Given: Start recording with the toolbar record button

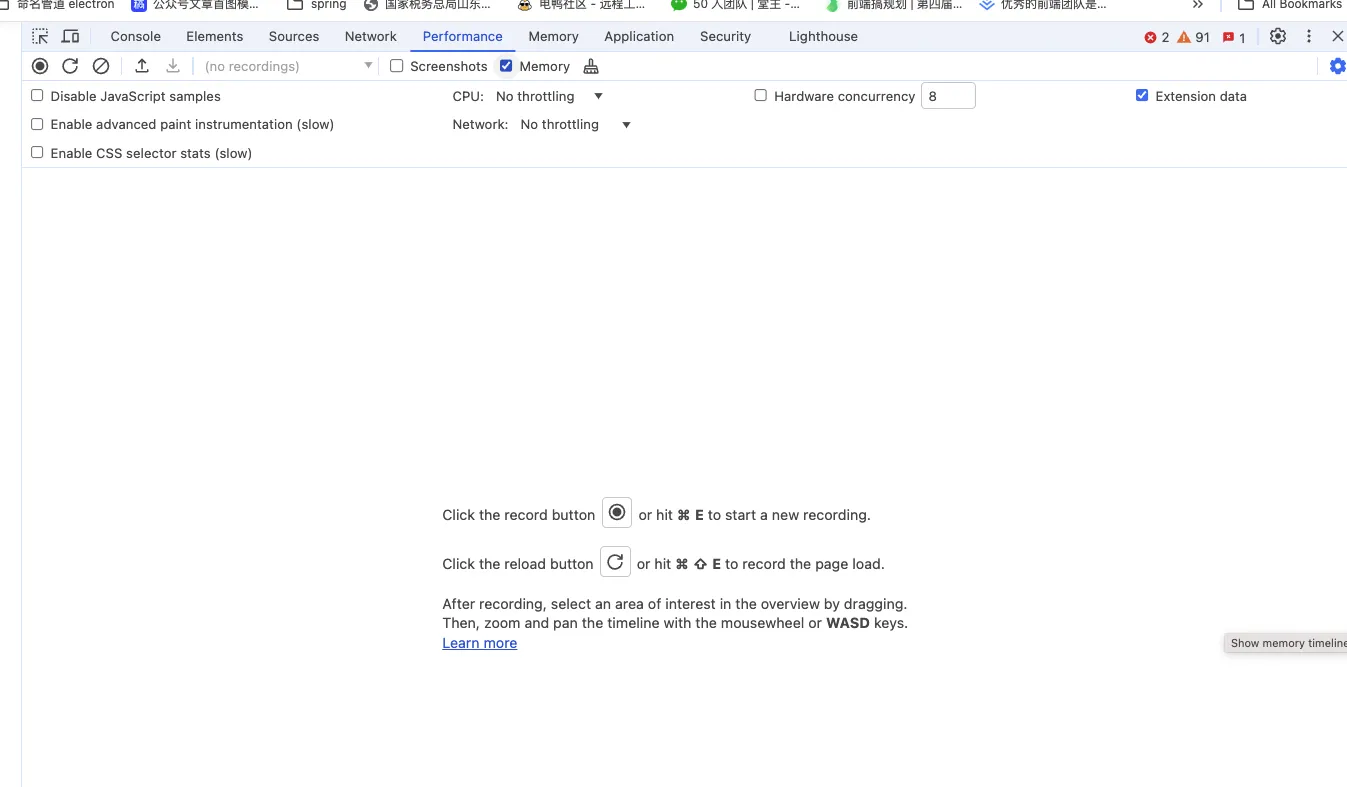Looking at the screenshot, I should pyautogui.click(x=40, y=66).
